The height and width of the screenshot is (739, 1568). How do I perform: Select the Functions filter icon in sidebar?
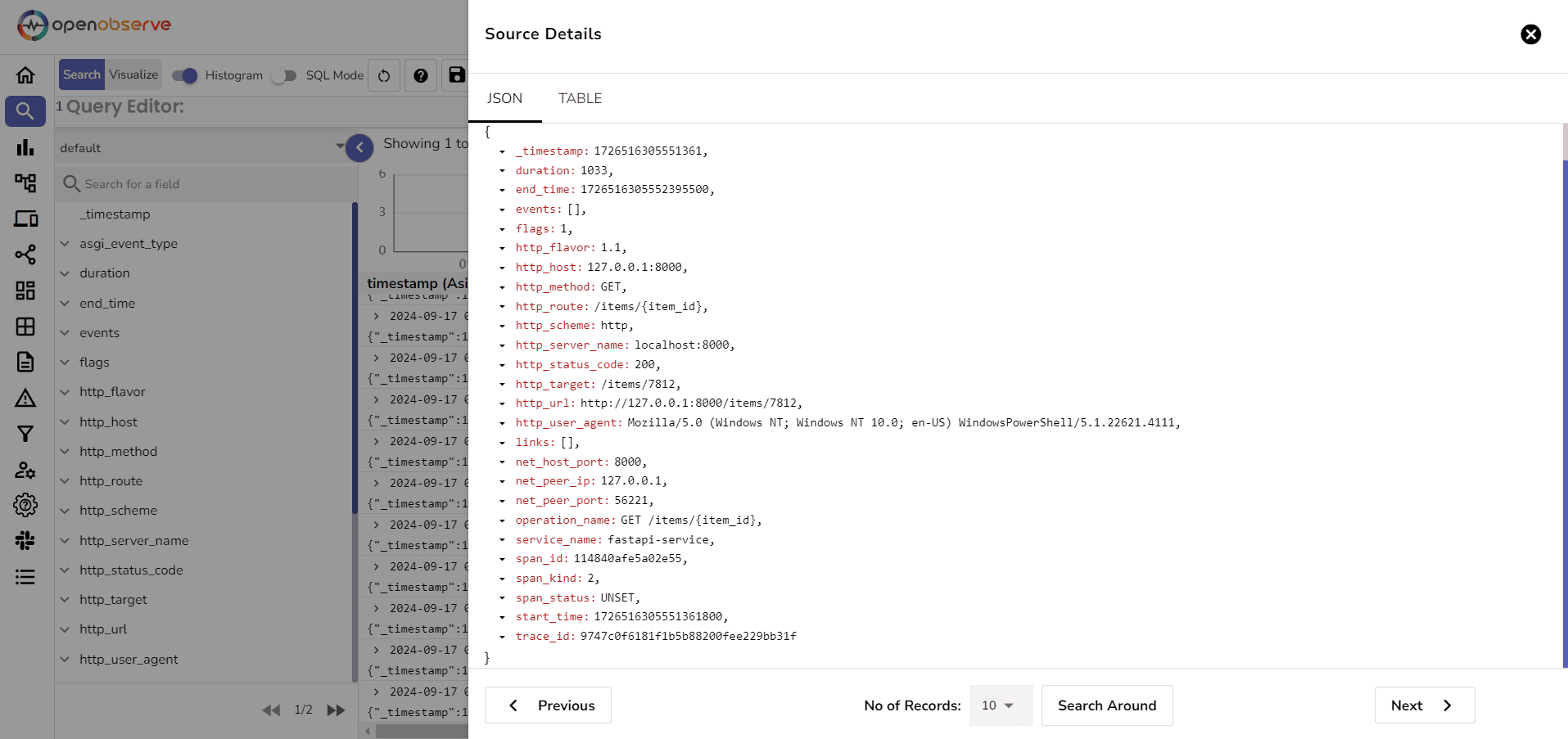(x=25, y=433)
